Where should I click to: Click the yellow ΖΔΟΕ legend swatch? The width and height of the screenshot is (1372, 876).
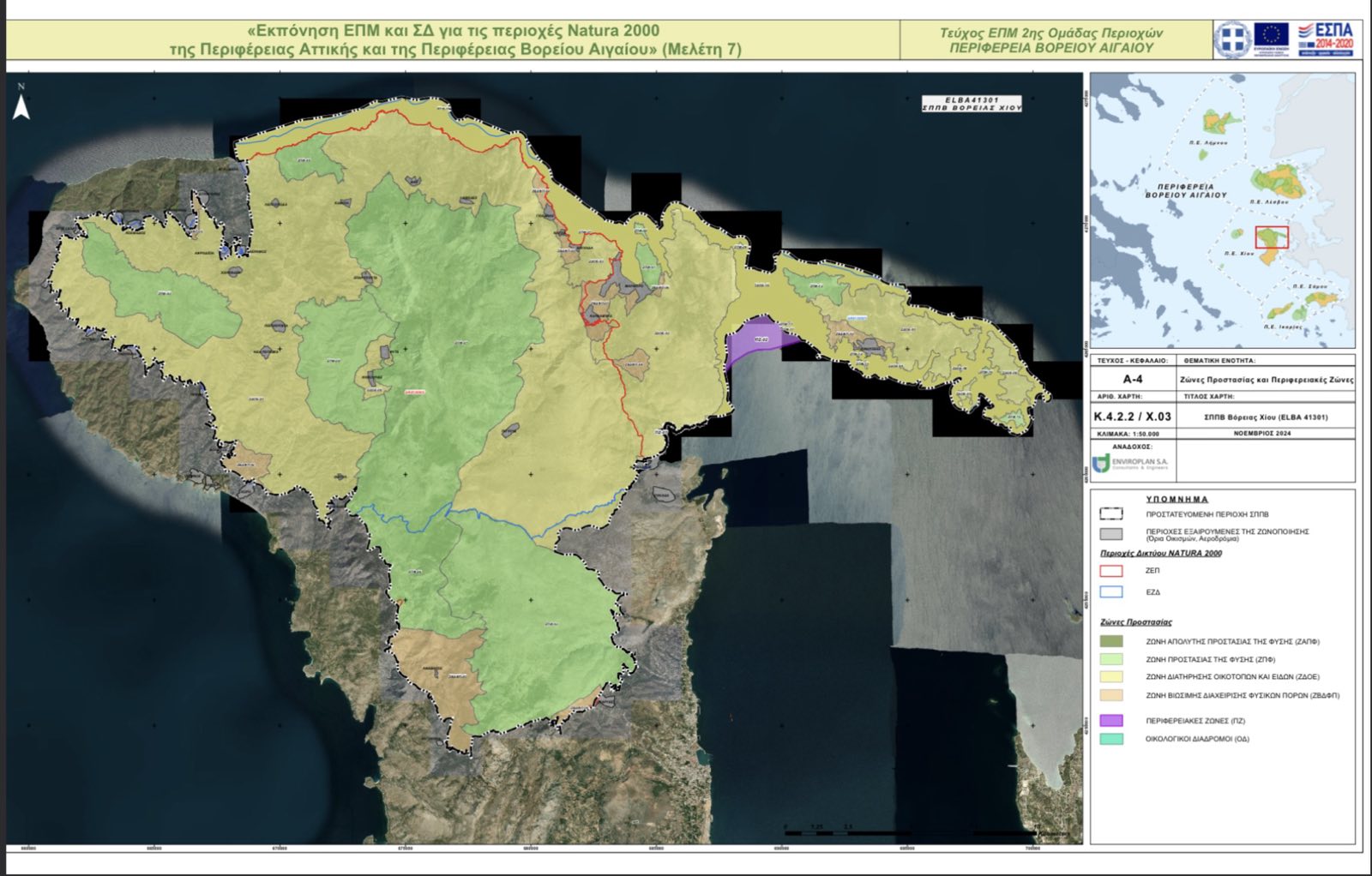[1111, 677]
